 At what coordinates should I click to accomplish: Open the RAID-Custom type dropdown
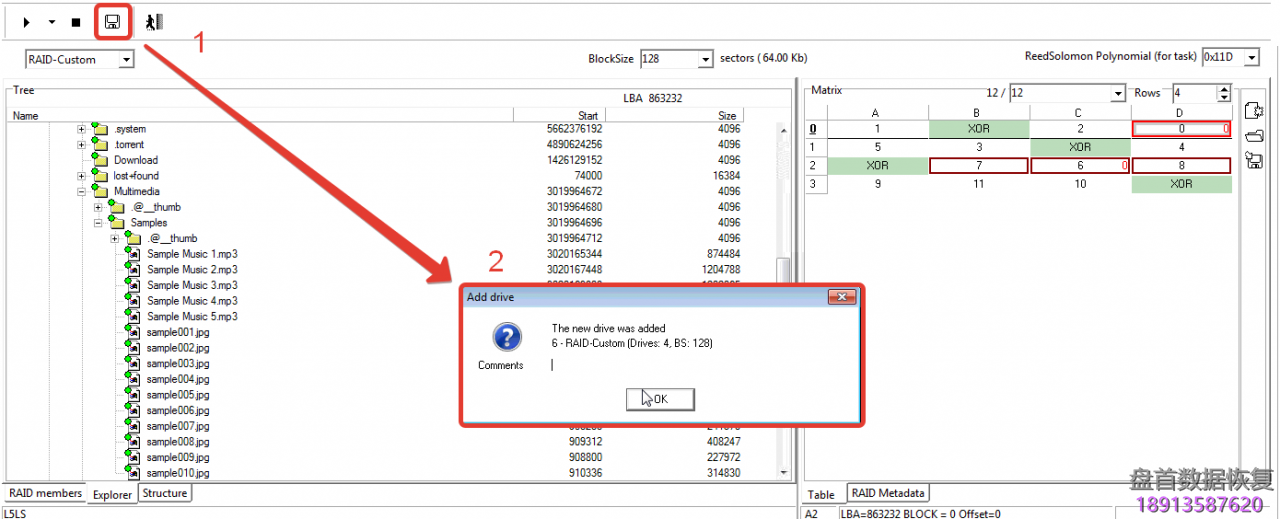(126, 60)
